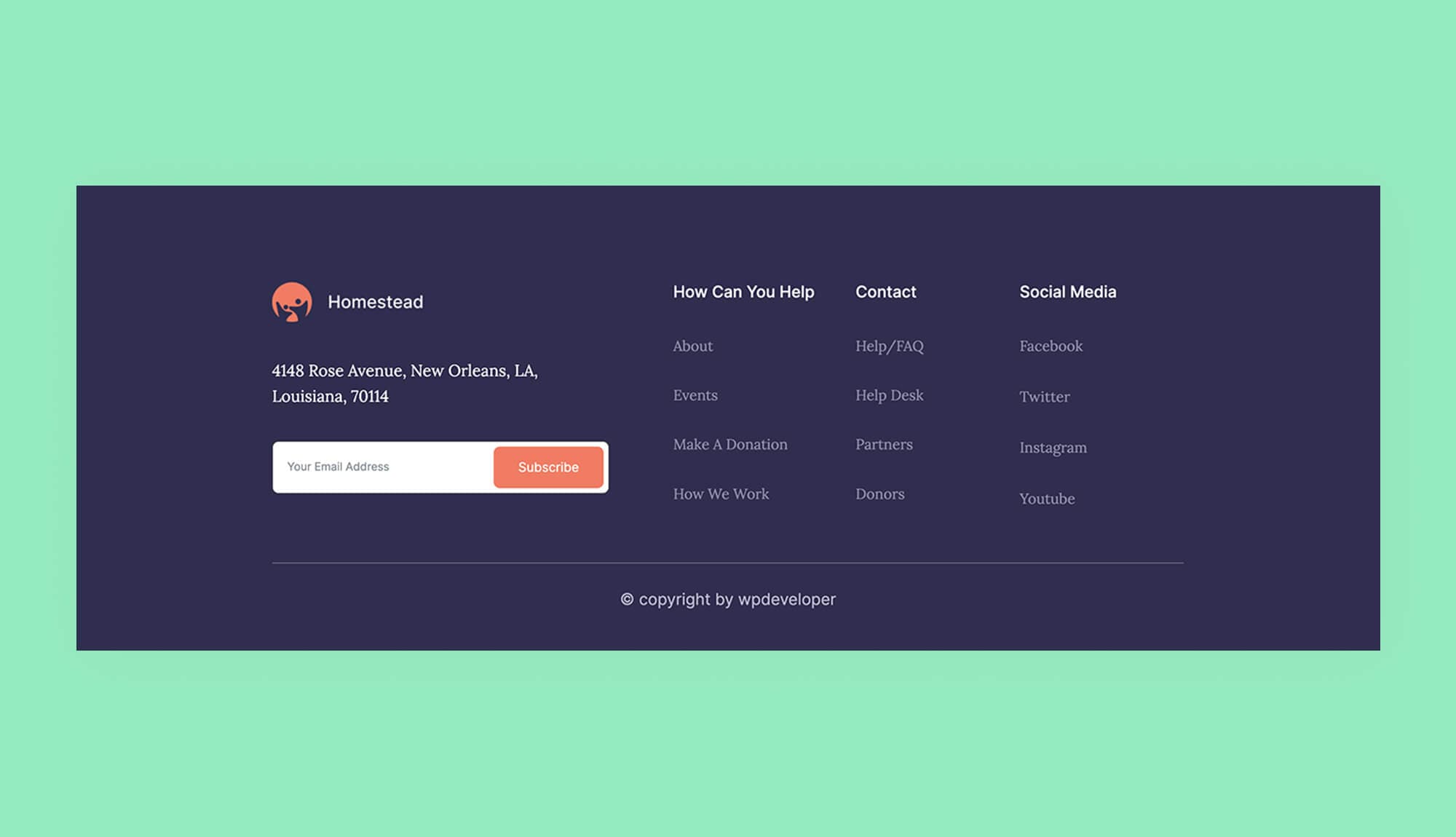Click the Subscribe button
This screenshot has height=837, width=1456.
point(548,467)
